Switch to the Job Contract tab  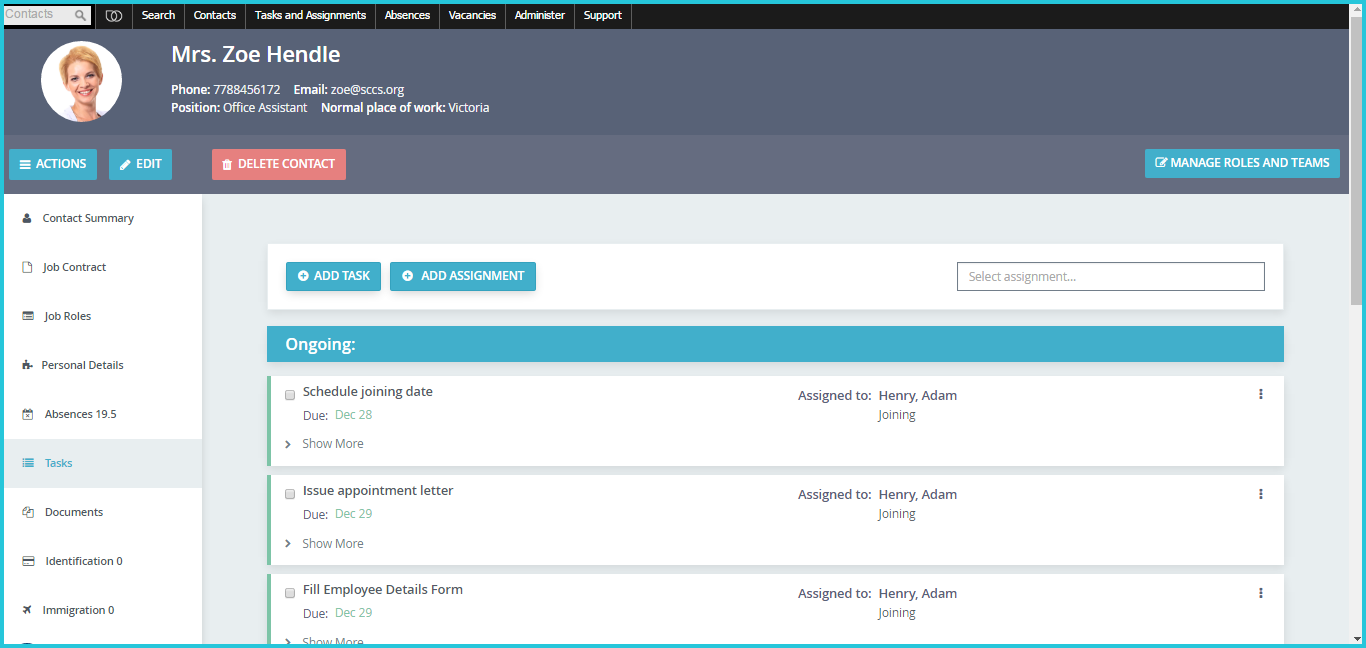[x=103, y=267]
